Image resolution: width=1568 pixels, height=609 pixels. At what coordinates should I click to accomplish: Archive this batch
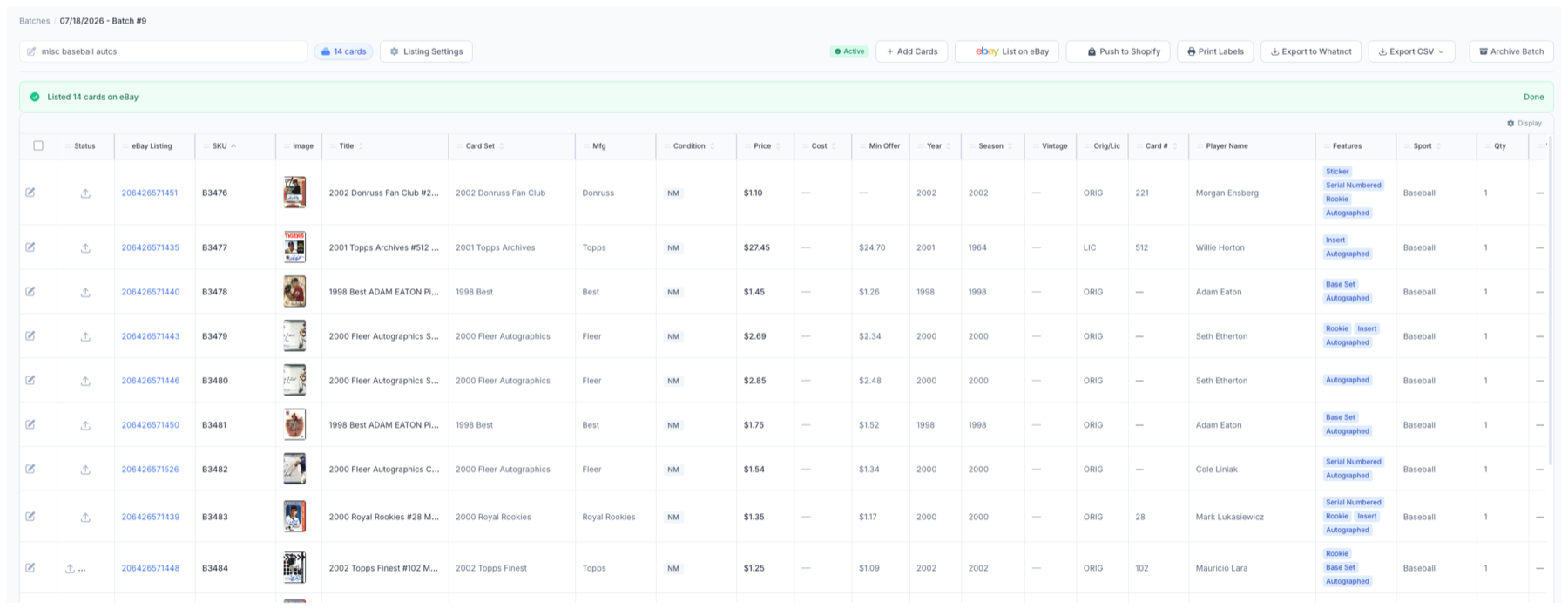tap(1511, 51)
